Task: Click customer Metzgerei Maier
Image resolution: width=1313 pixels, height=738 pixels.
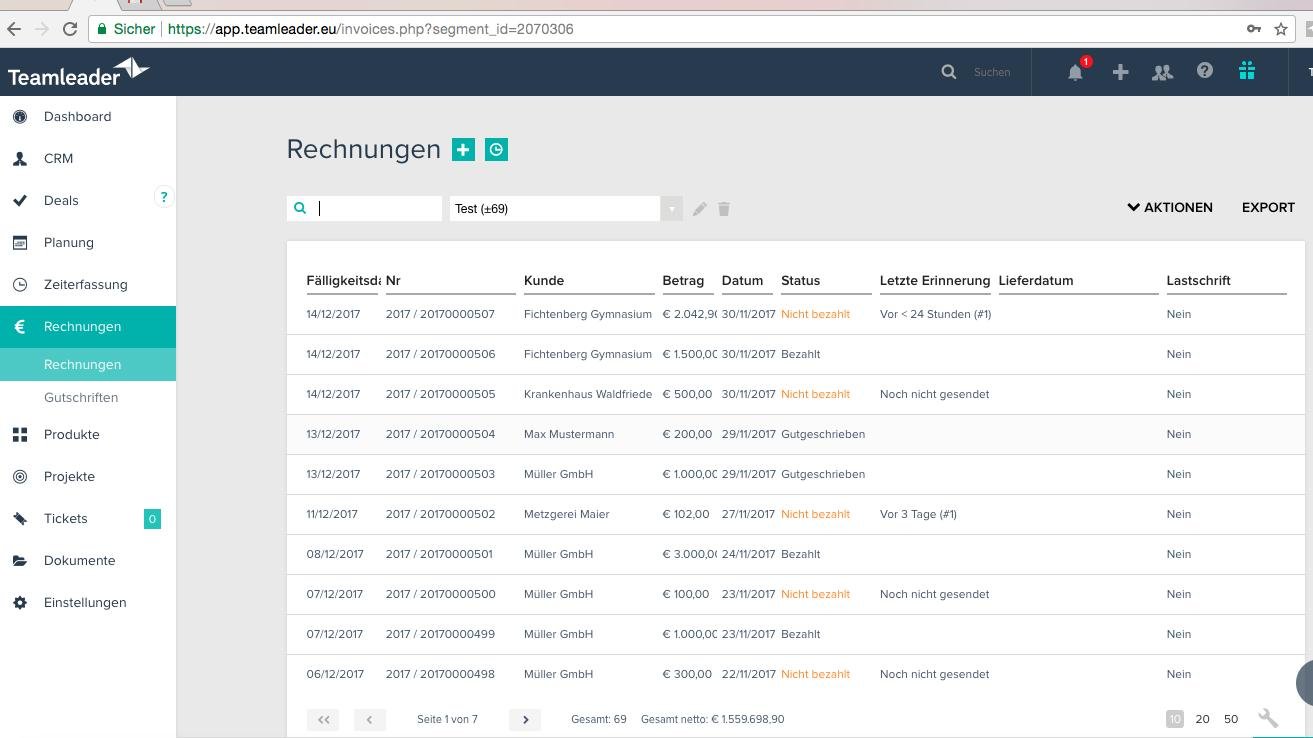Action: (x=567, y=514)
